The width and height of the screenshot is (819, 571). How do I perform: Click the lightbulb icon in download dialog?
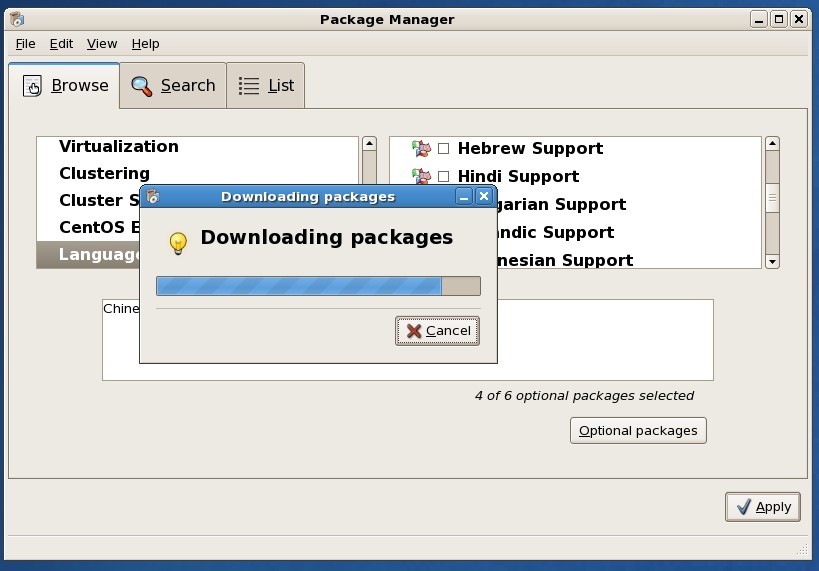[178, 243]
